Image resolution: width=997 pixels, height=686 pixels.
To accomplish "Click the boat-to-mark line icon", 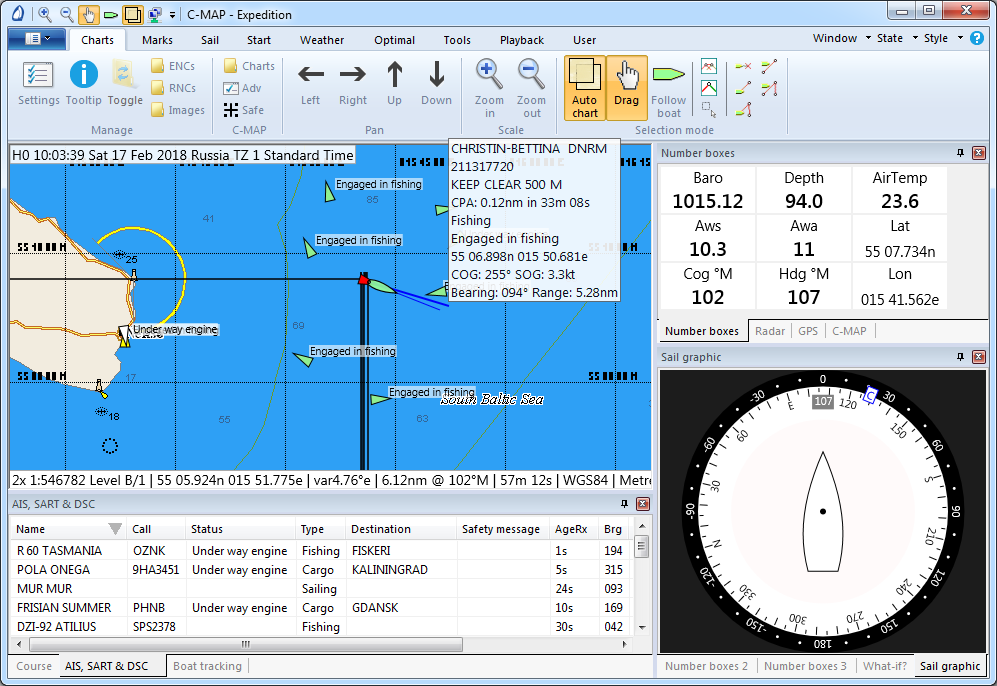I will click(x=743, y=88).
